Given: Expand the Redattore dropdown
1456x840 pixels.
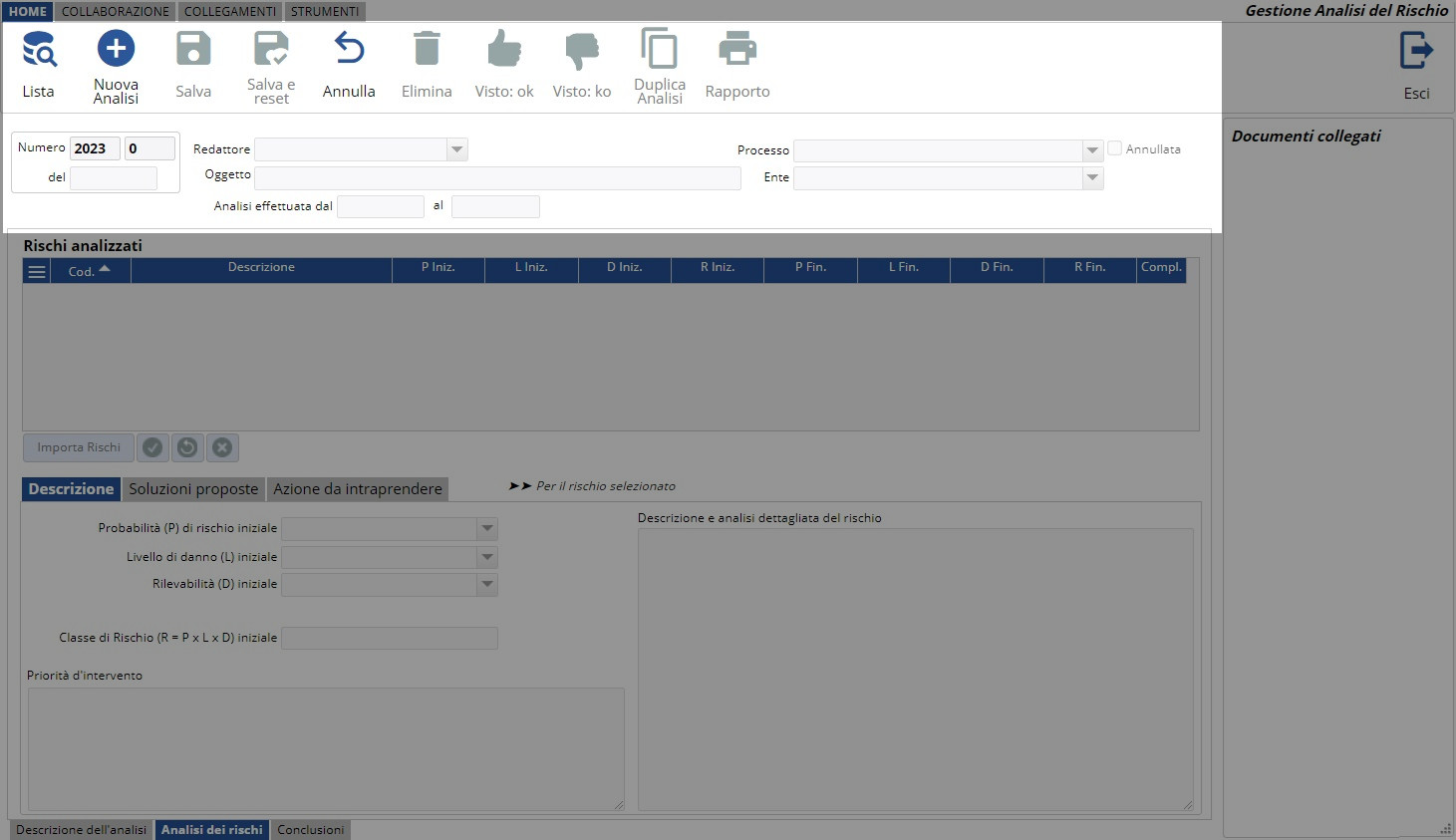Looking at the screenshot, I should pos(456,149).
